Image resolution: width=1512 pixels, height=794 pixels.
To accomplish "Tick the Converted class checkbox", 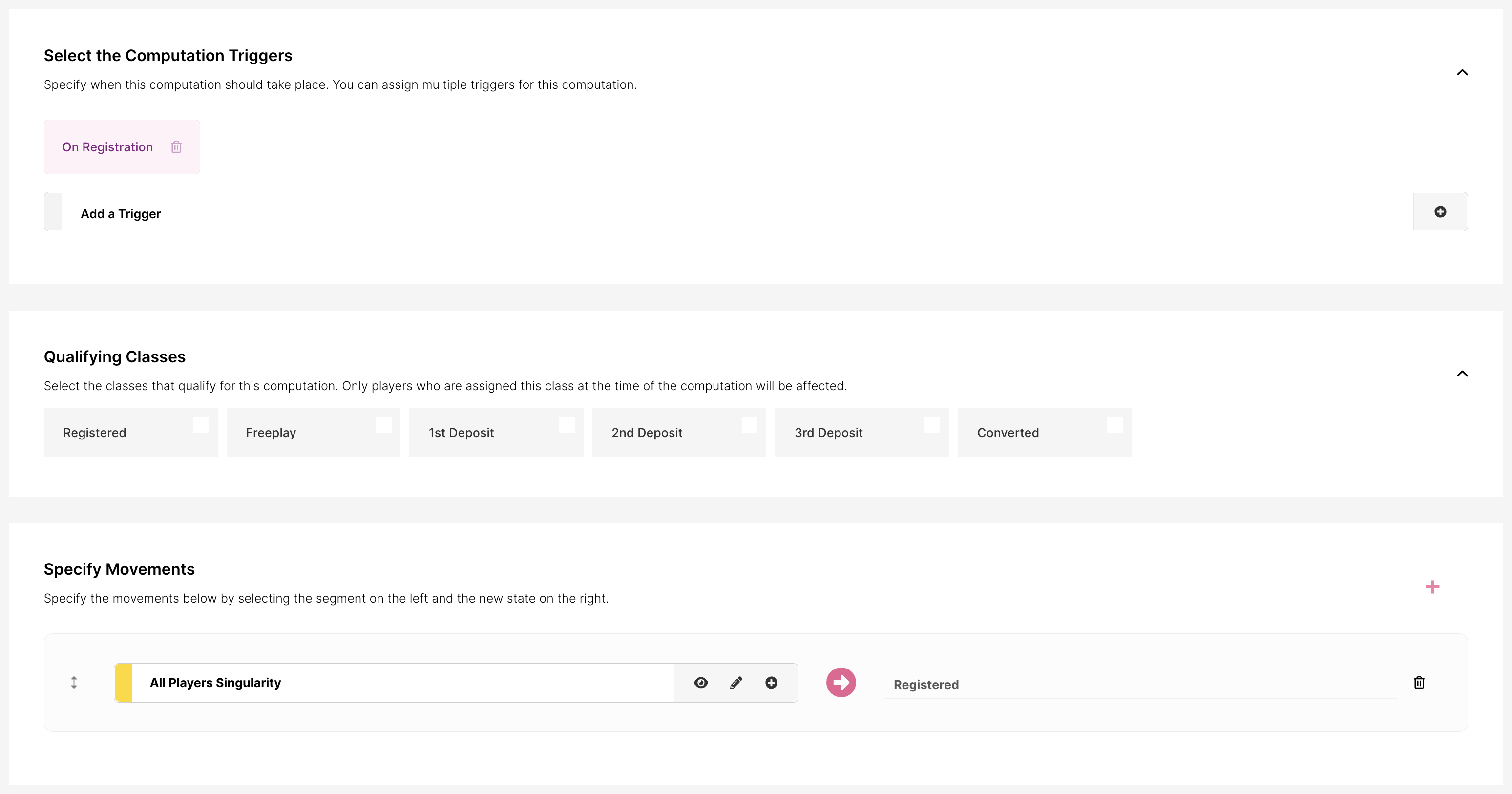I will click(x=1114, y=424).
